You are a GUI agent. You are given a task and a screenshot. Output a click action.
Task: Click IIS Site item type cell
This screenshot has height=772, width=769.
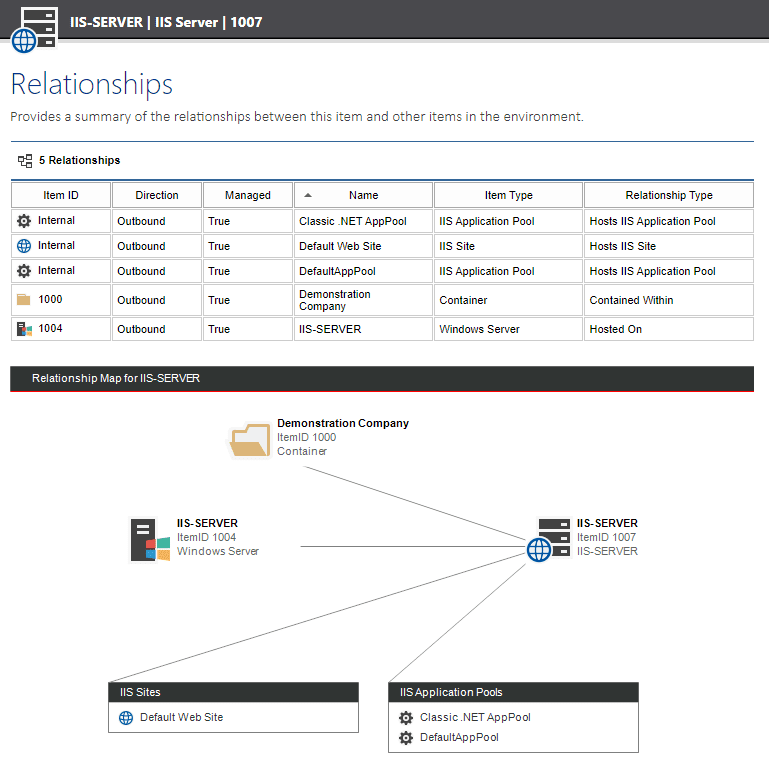coord(509,246)
